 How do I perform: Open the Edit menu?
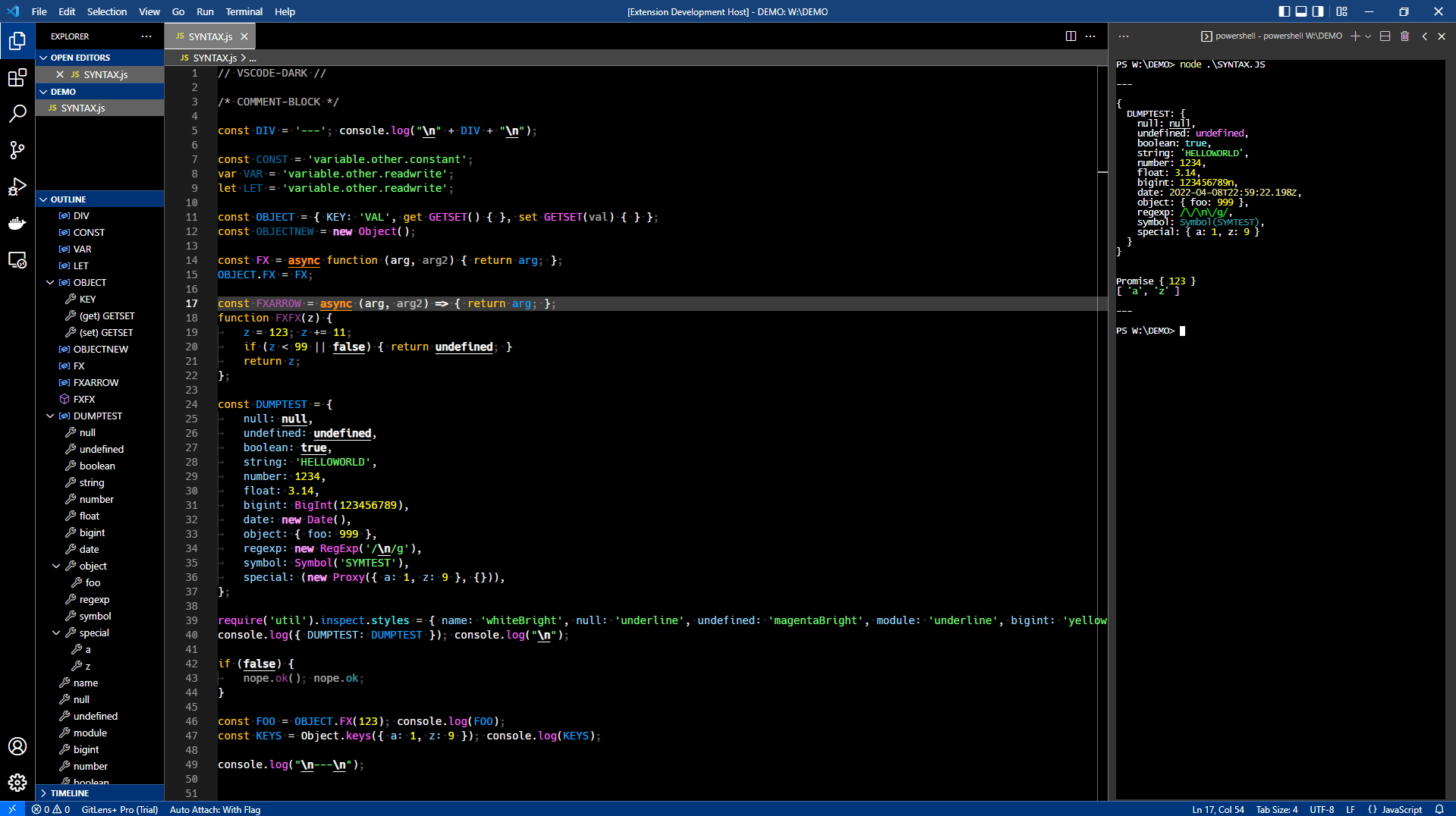pyautogui.click(x=67, y=11)
